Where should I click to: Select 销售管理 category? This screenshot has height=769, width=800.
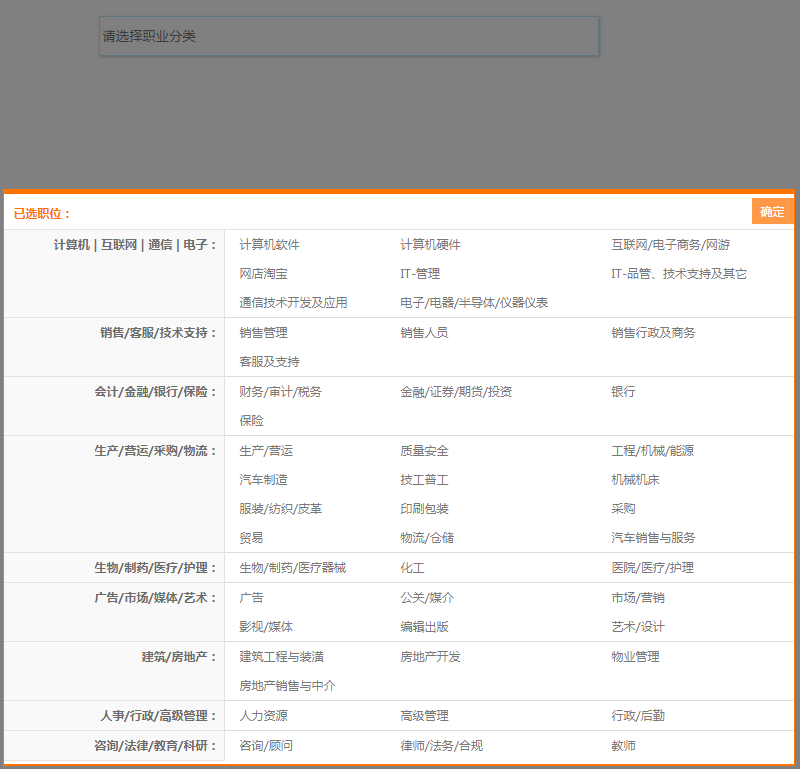(x=263, y=333)
